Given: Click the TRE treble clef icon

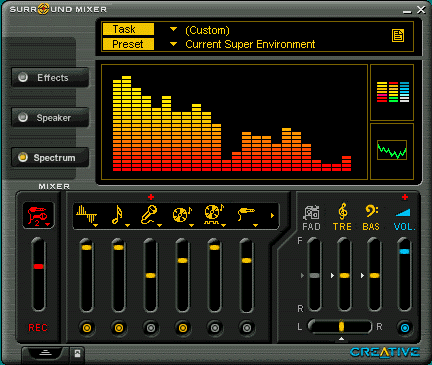Looking at the screenshot, I should click(x=343, y=211).
